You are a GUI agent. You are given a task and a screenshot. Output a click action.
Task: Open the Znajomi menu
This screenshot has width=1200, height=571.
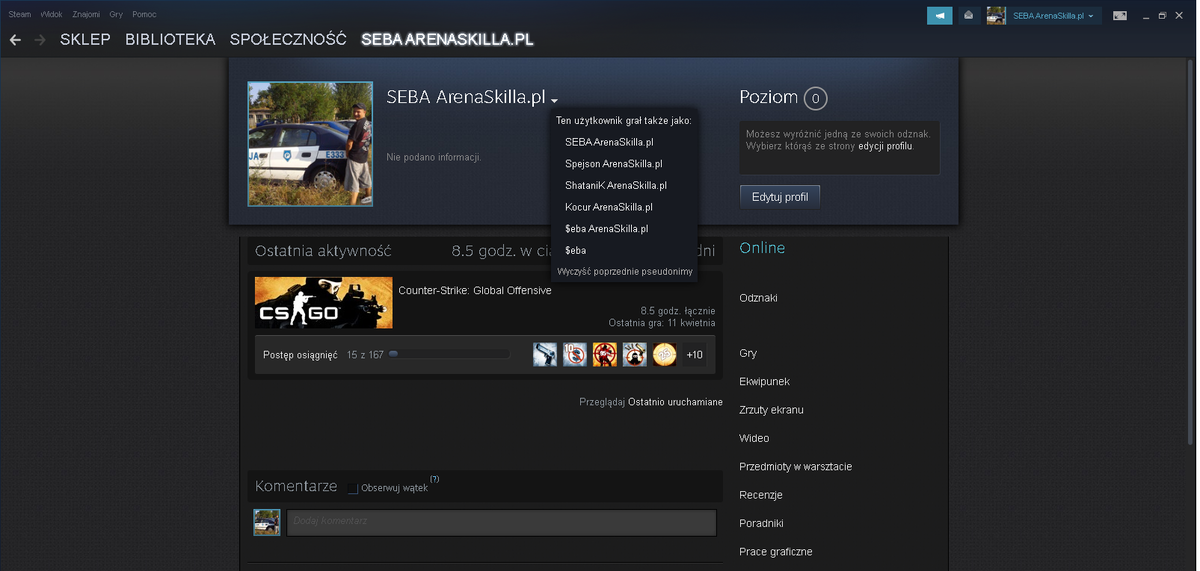pyautogui.click(x=86, y=14)
